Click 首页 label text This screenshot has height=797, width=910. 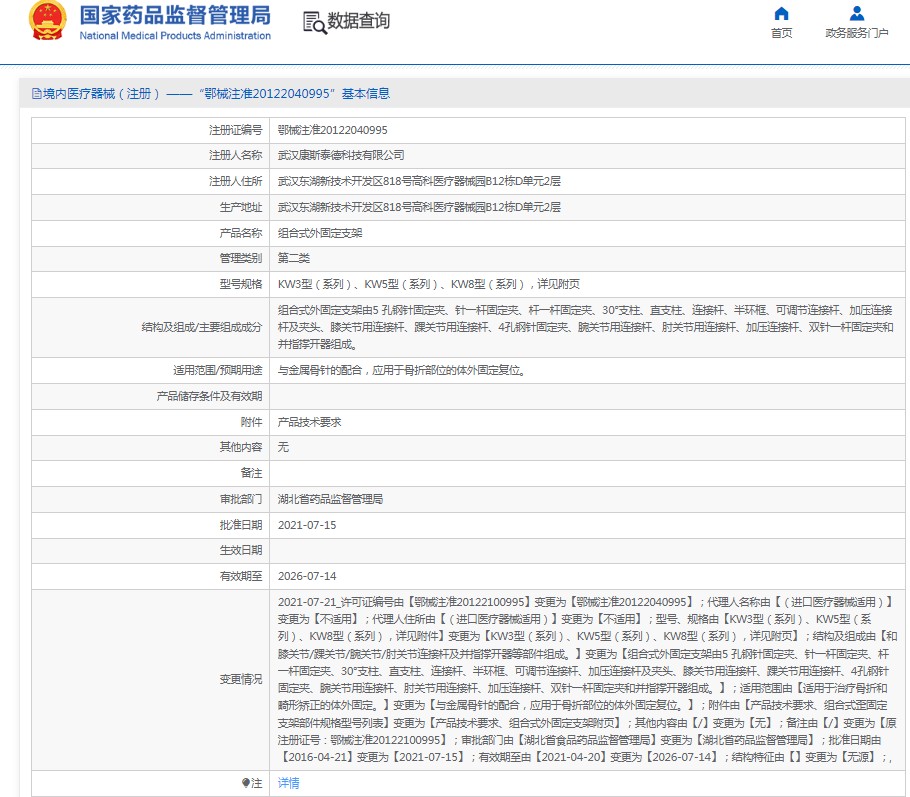(x=782, y=33)
